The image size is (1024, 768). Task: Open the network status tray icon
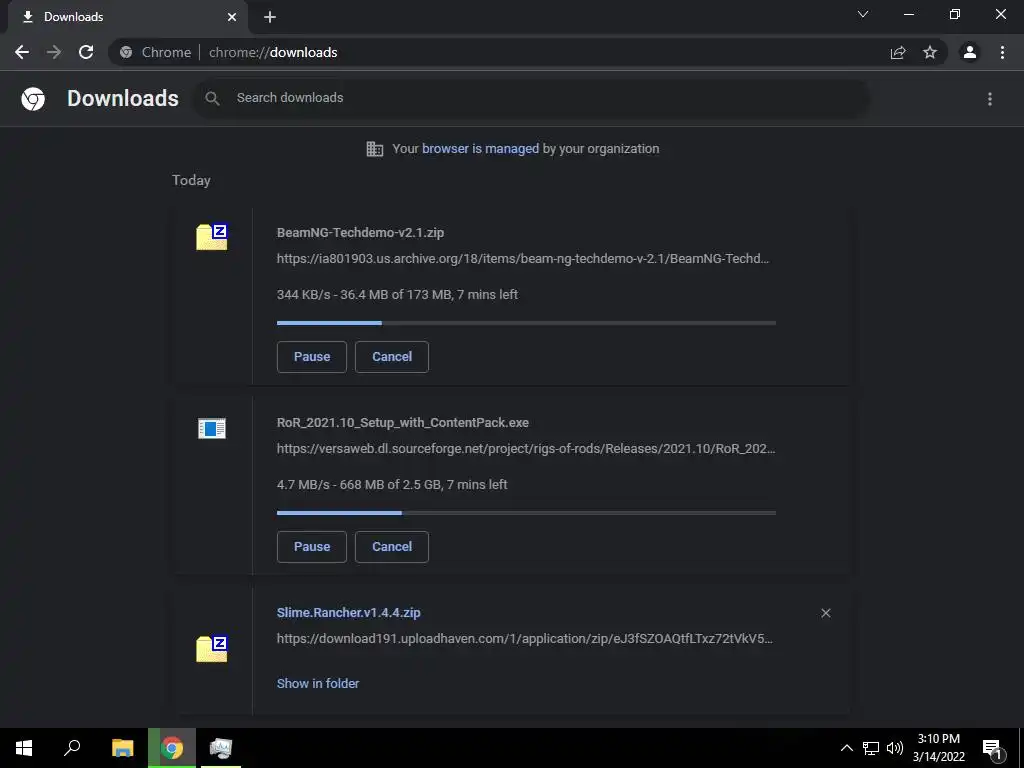(x=871, y=748)
